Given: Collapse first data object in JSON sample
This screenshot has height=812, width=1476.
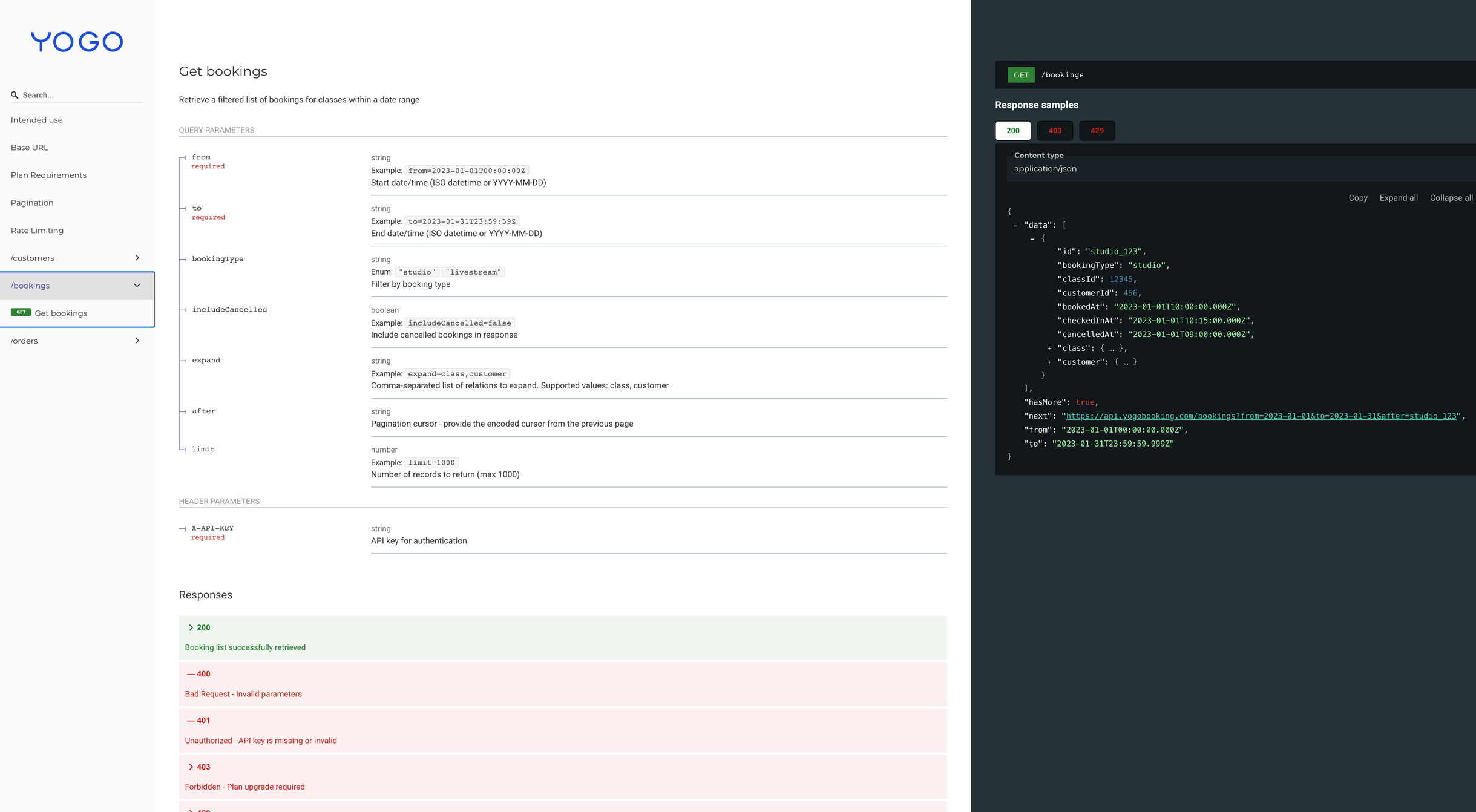Looking at the screenshot, I should [1032, 238].
